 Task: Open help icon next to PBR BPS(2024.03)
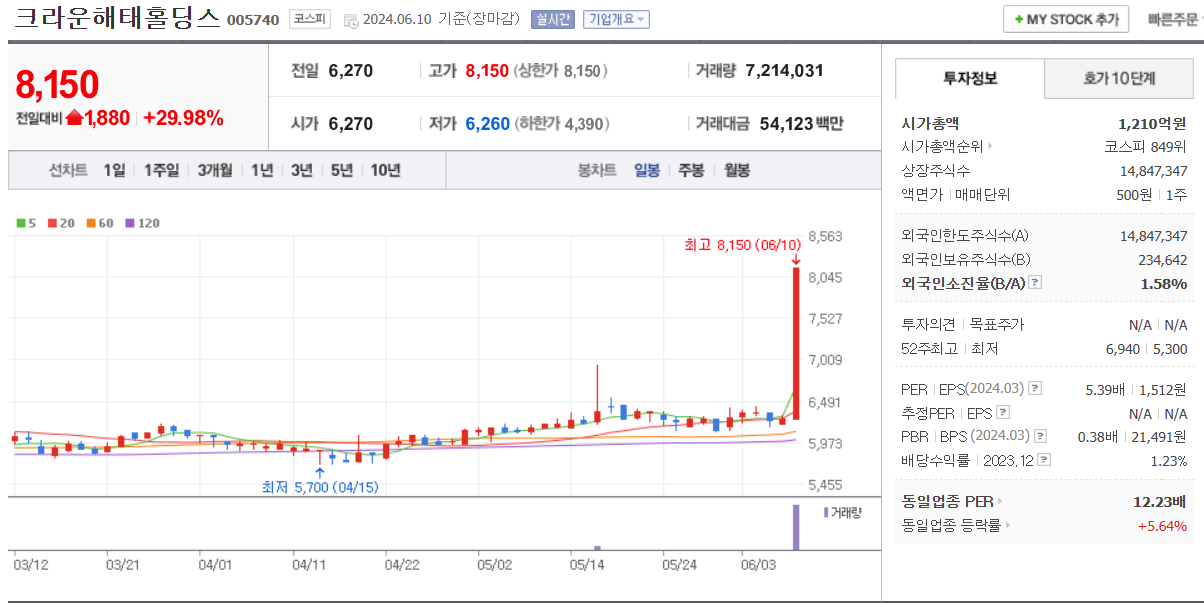coord(1041,437)
